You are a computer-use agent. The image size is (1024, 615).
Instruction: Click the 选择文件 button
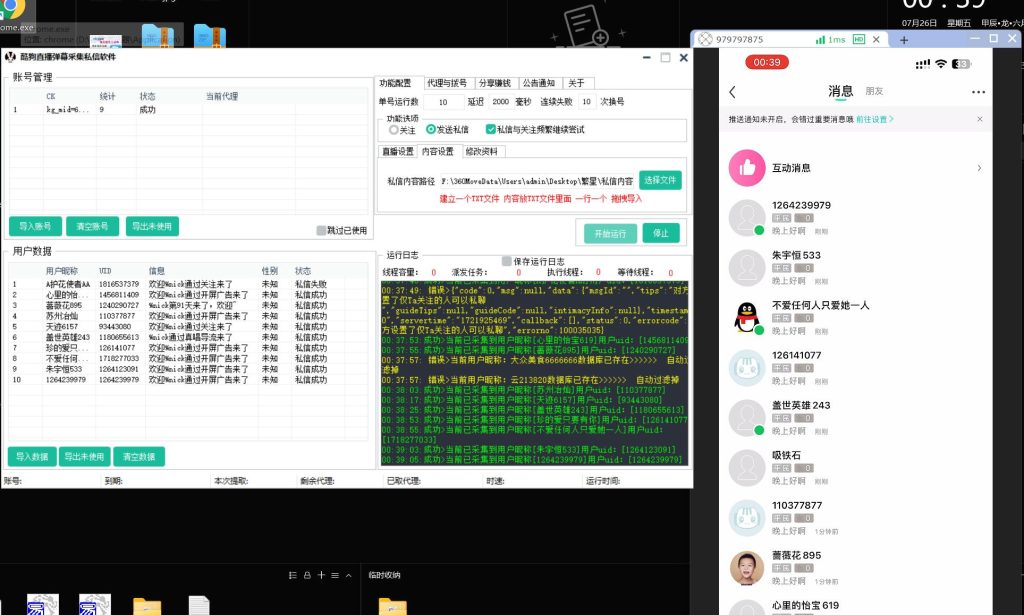[660, 180]
